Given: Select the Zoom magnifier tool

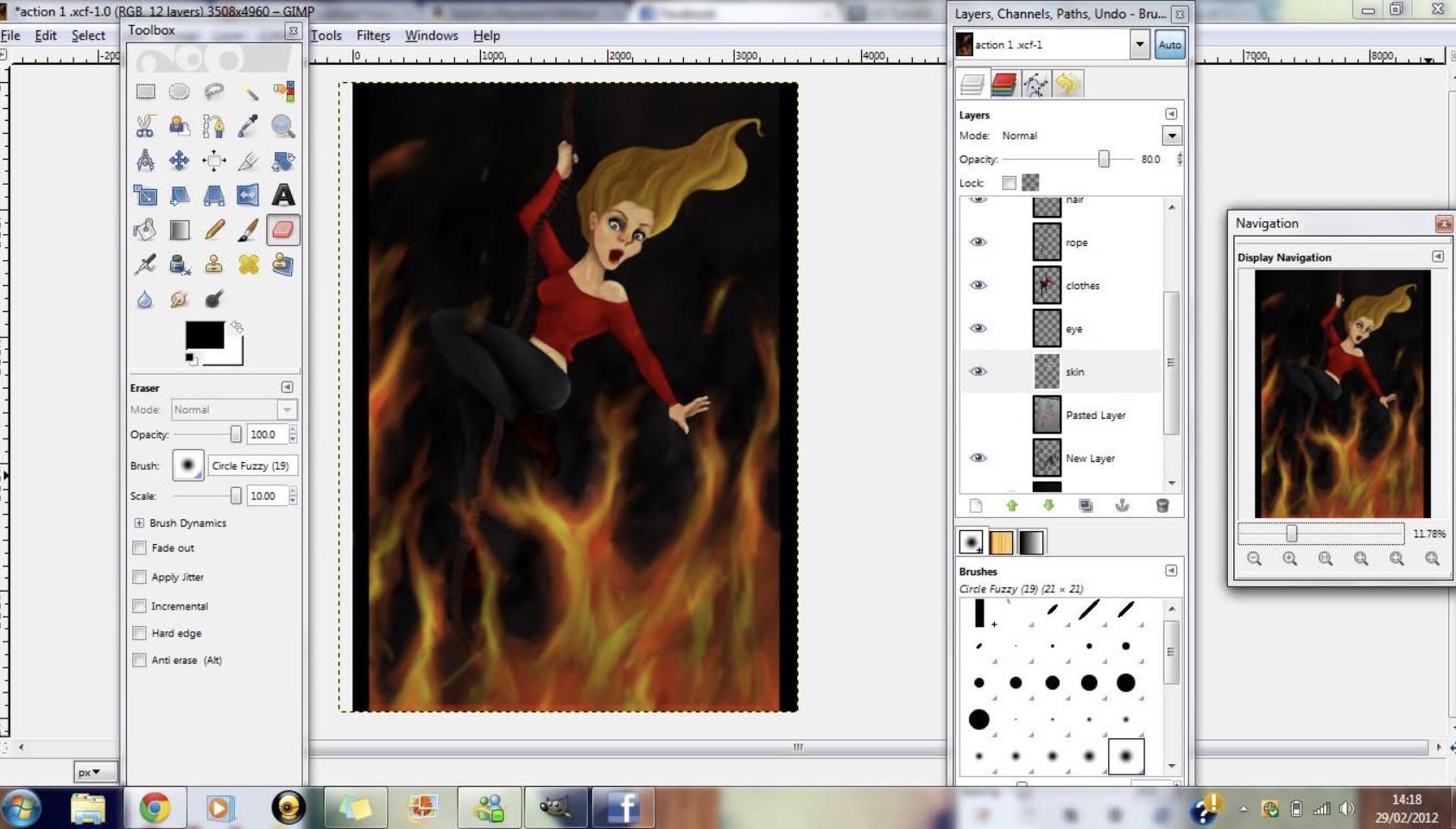Looking at the screenshot, I should [283, 126].
